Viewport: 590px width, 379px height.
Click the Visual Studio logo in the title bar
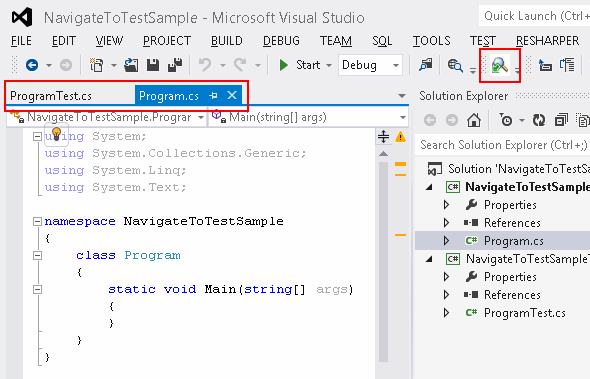point(22,17)
